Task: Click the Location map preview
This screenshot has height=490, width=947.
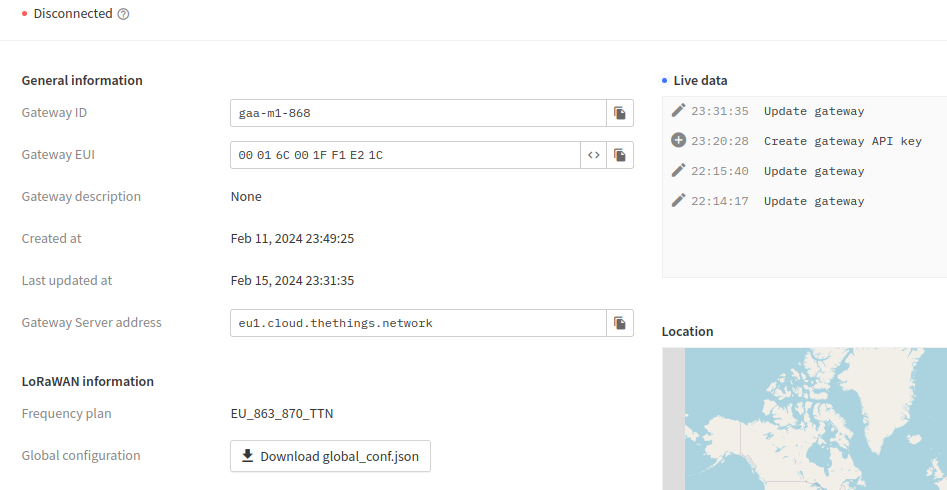Action: [810, 420]
